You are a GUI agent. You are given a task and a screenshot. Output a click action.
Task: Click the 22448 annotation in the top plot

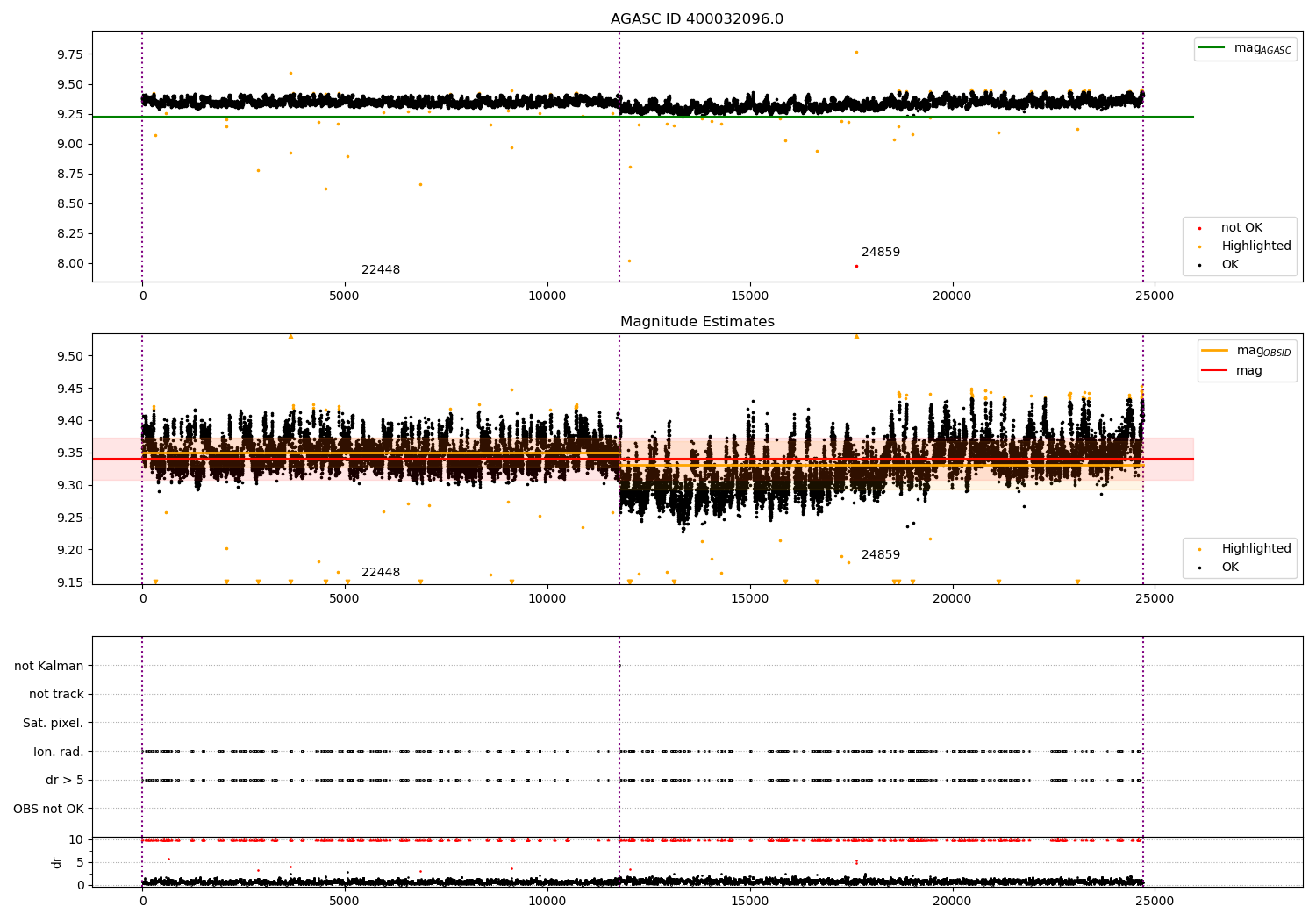381,270
